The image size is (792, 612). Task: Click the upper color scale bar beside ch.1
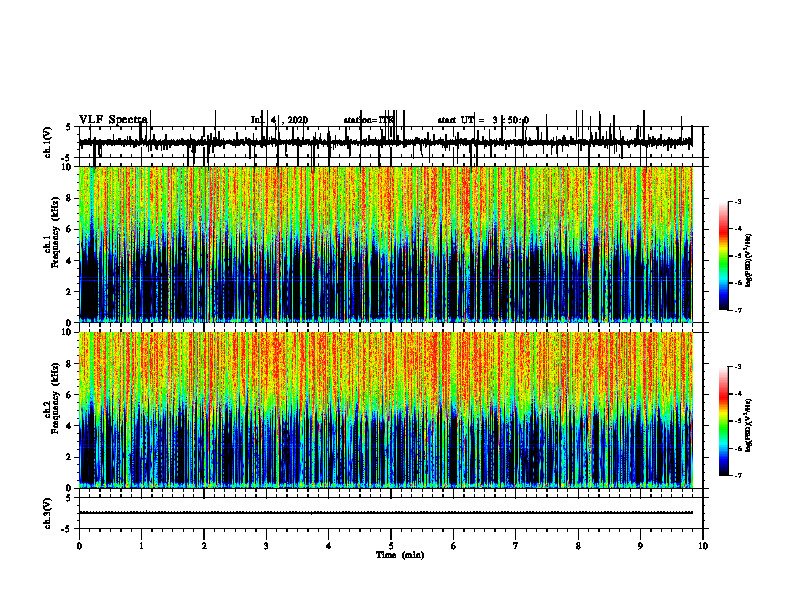[724, 256]
